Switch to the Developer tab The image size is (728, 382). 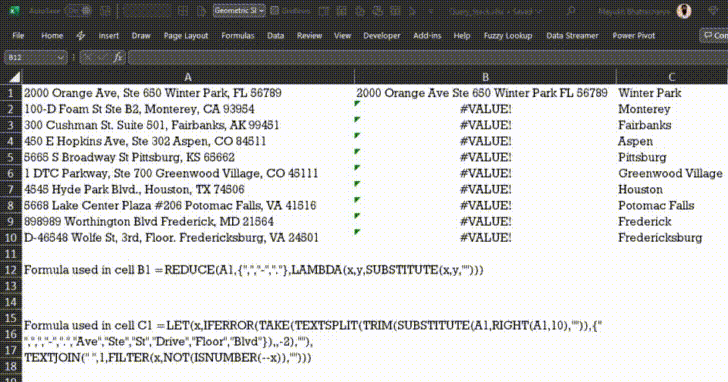point(382,36)
